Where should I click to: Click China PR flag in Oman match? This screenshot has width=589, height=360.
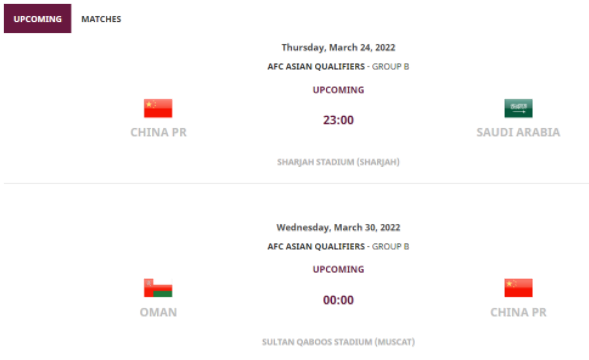[x=518, y=288]
